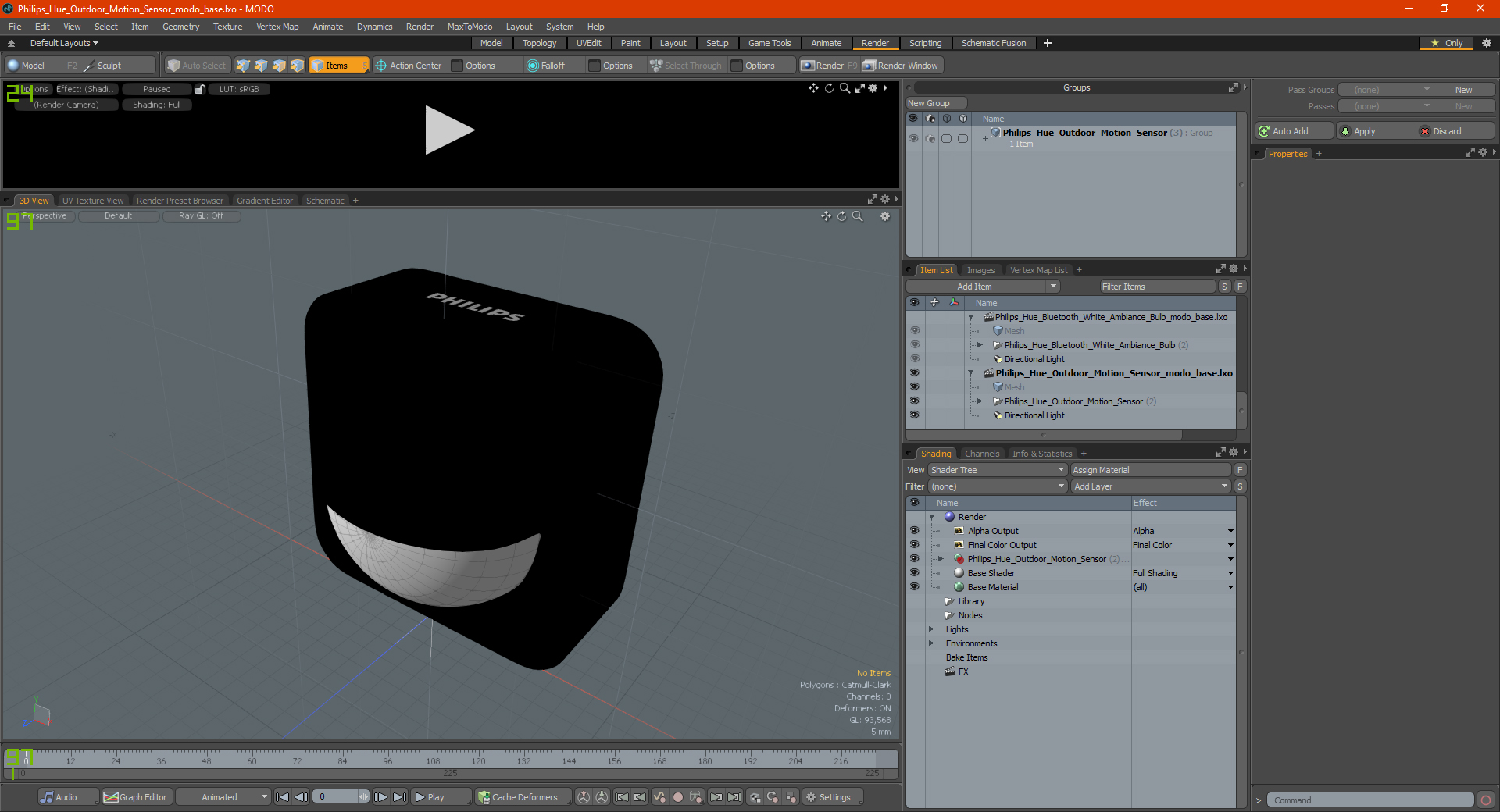Click 3D viewport rotate icon
The image size is (1500, 812).
(841, 216)
